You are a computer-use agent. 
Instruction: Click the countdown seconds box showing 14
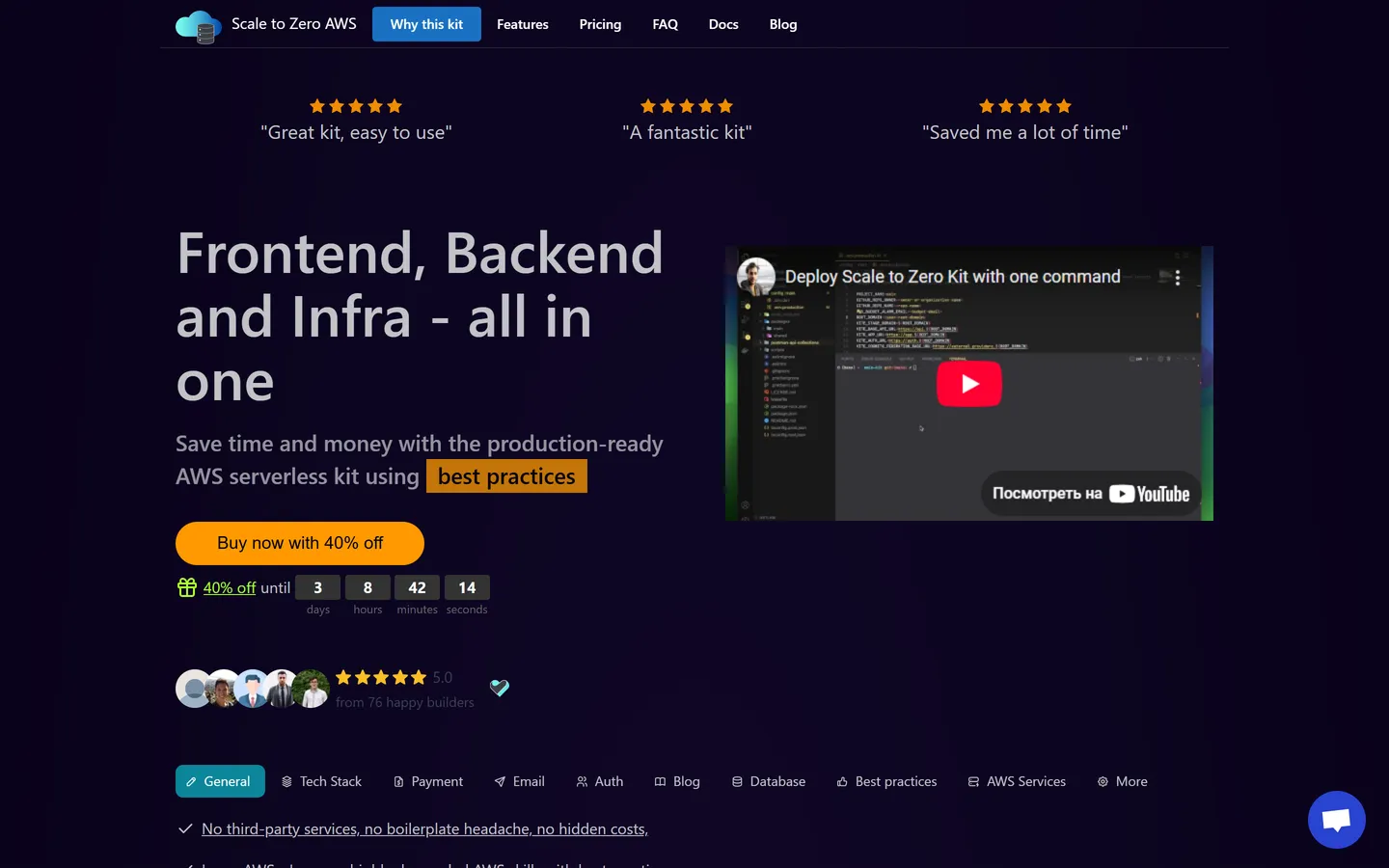point(467,587)
